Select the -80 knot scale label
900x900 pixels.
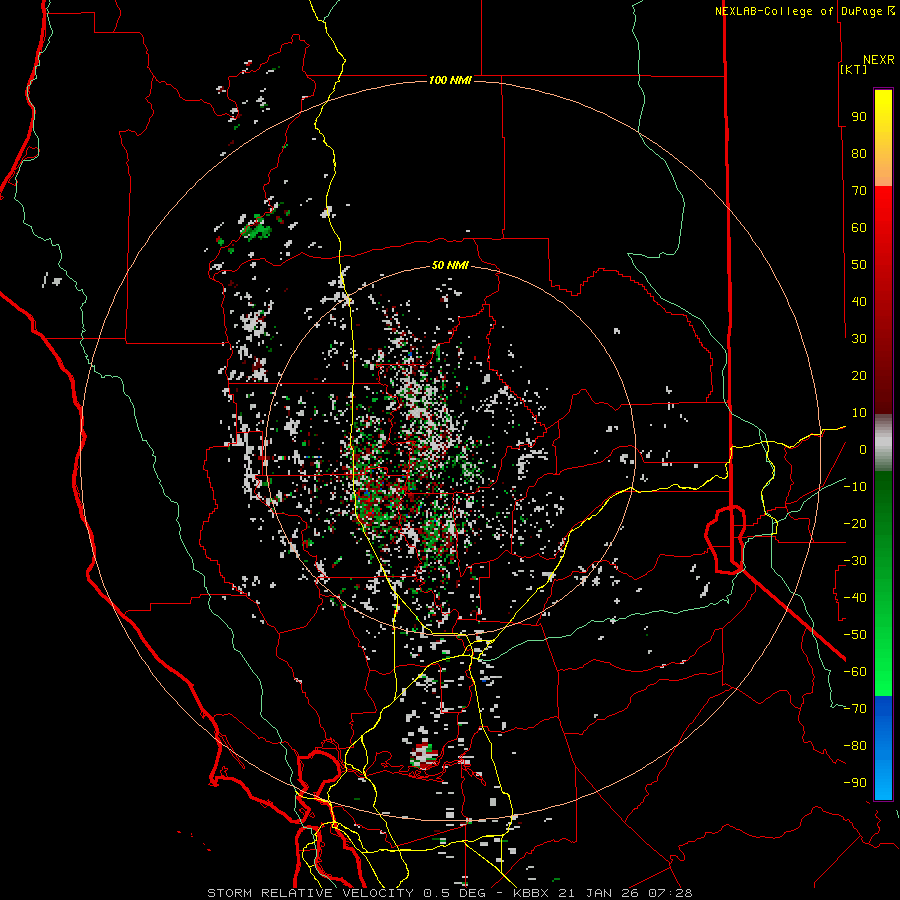[x=855, y=746]
